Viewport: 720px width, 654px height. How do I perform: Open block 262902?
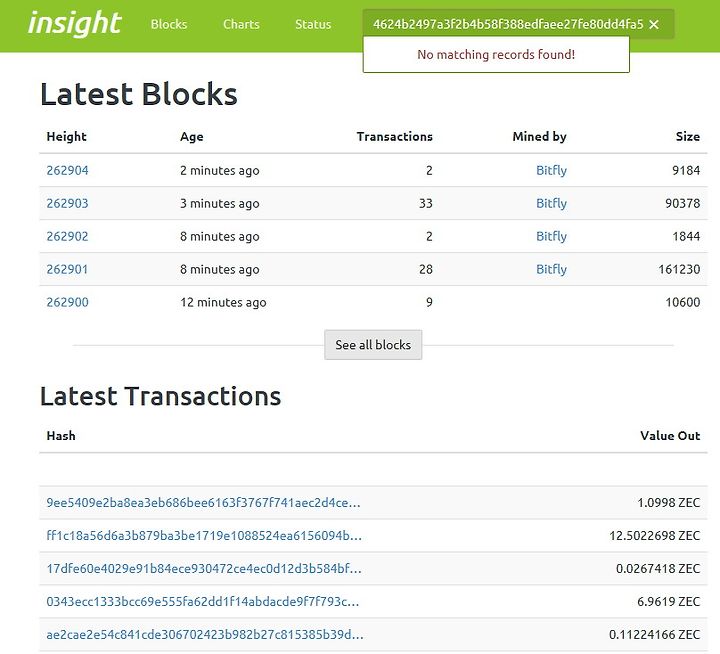[x=68, y=237]
